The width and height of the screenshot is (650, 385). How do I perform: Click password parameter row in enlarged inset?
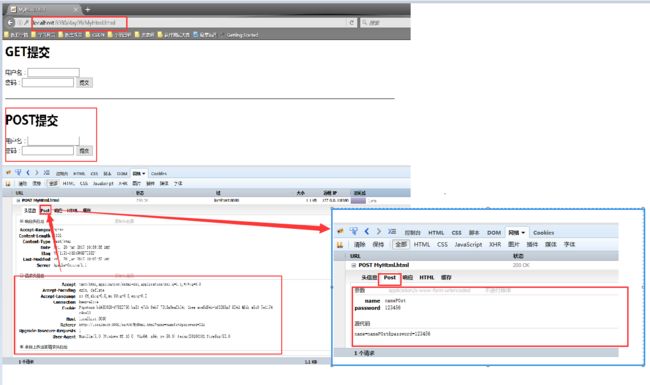coord(377,308)
